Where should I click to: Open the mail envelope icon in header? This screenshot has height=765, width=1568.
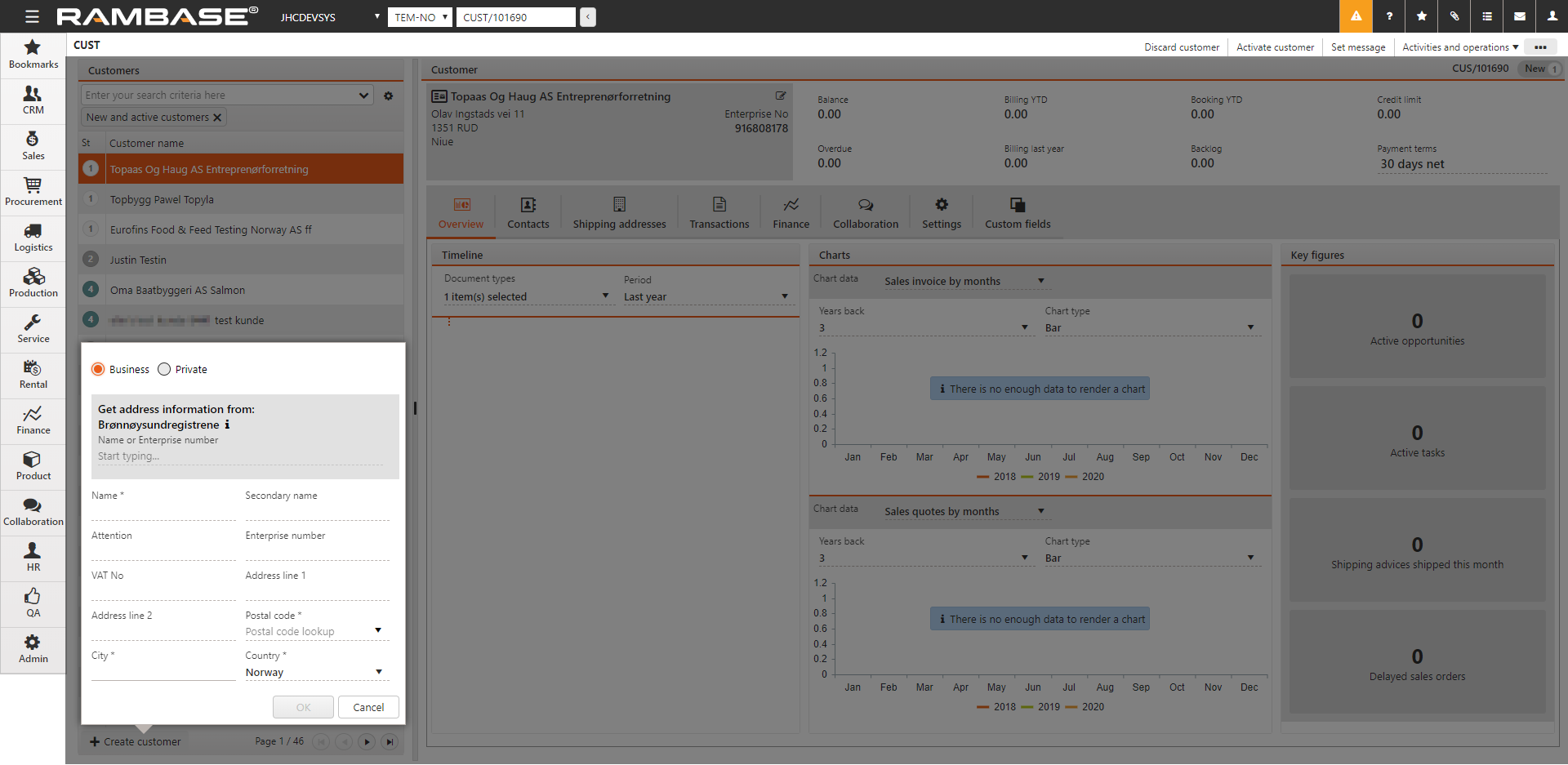[x=1519, y=16]
